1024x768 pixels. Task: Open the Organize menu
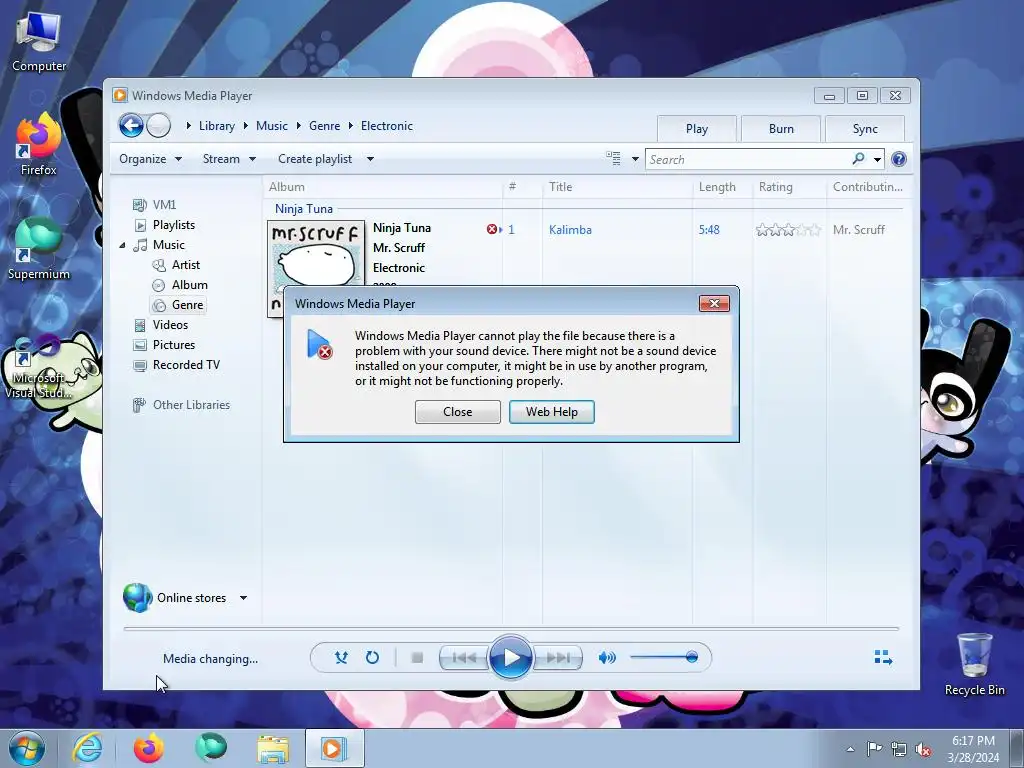tap(150, 159)
